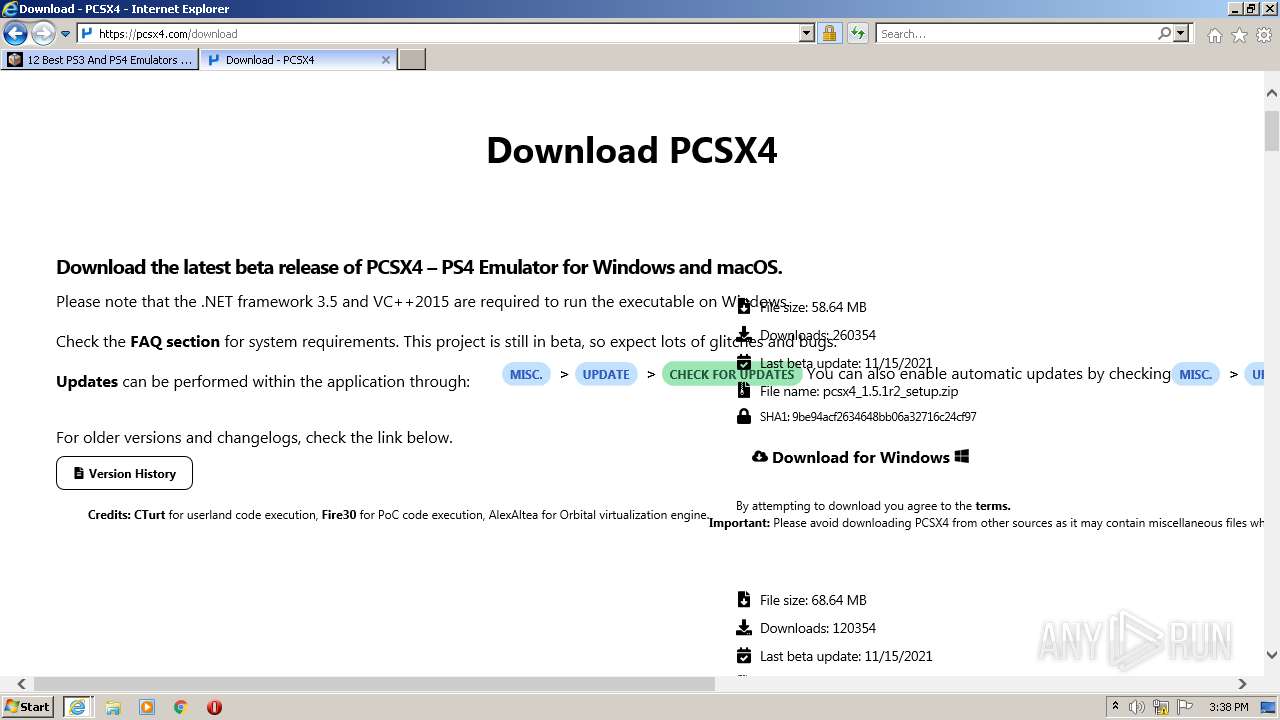Click the 3:38 PM system clock

1228,707
